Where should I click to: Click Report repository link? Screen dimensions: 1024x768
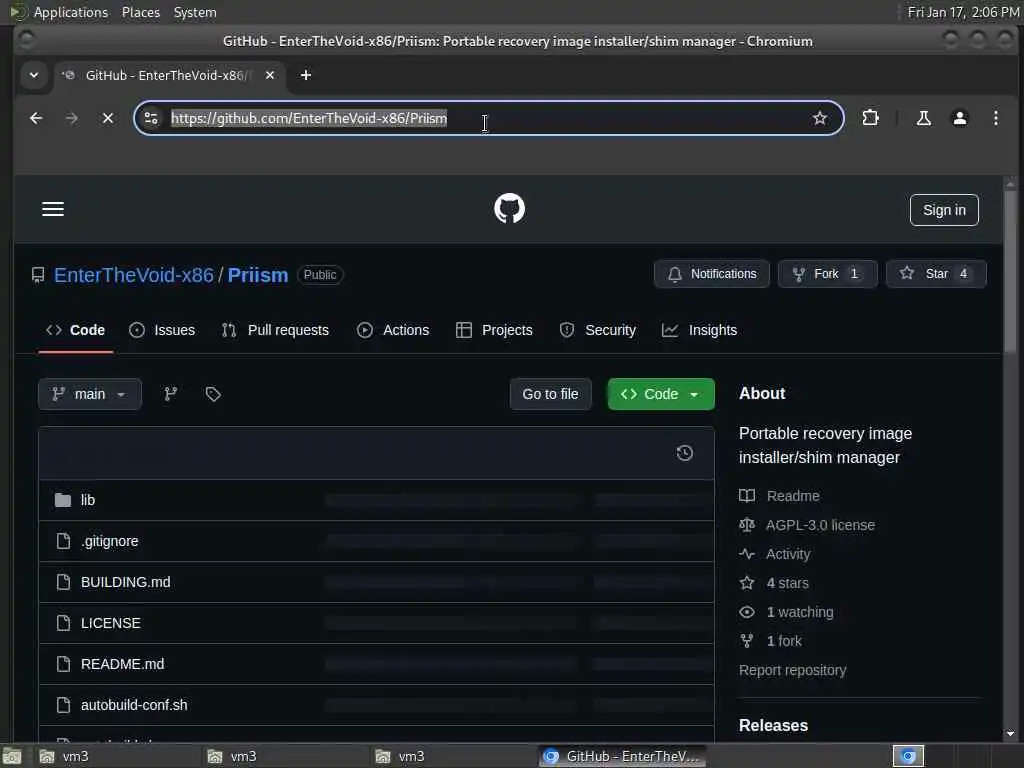click(x=792, y=671)
